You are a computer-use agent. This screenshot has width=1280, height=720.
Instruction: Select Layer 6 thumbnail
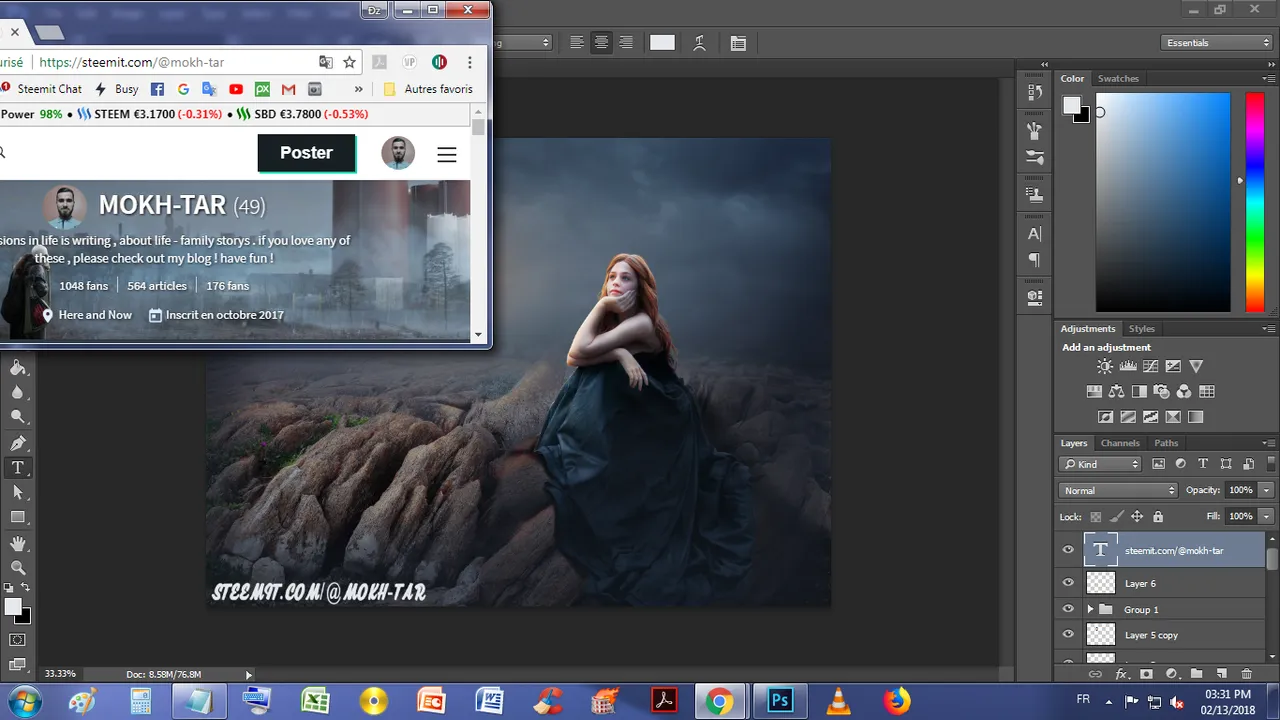(1101, 583)
